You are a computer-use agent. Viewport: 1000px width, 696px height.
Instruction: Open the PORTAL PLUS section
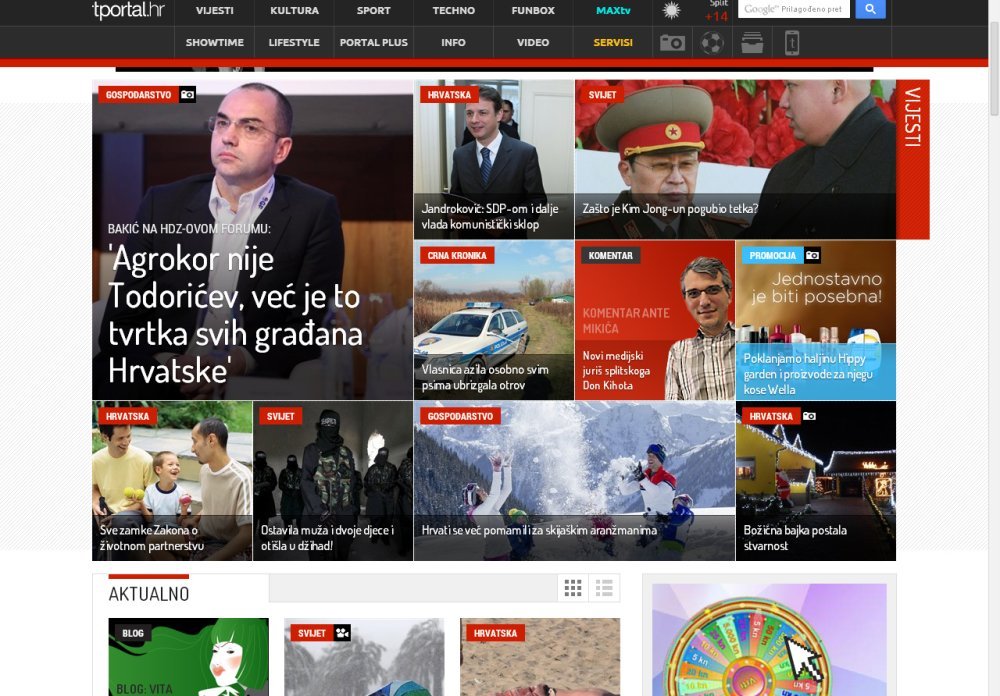[x=374, y=42]
